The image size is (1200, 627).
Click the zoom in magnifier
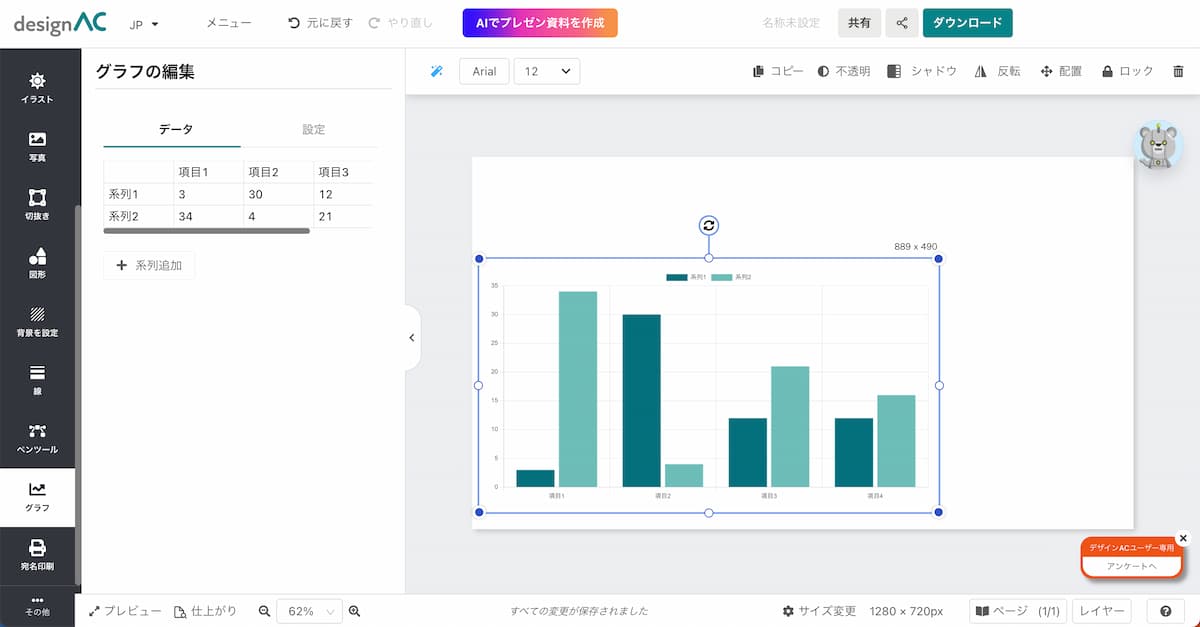point(354,611)
